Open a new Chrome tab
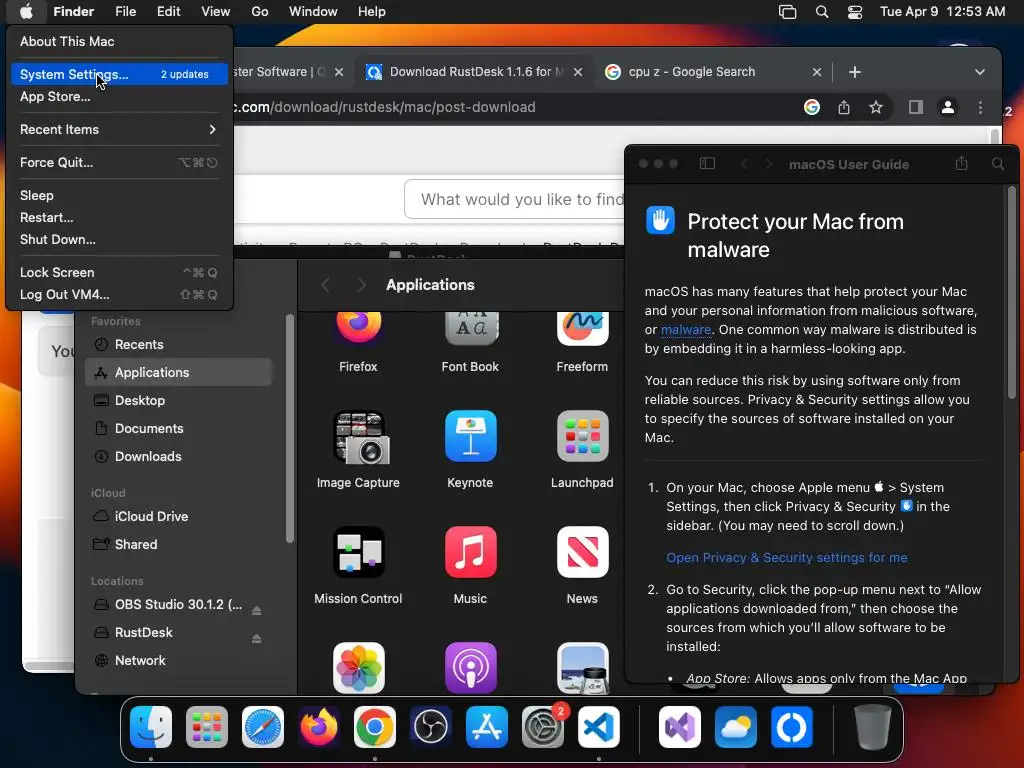This screenshot has width=1024, height=768. coord(855,72)
